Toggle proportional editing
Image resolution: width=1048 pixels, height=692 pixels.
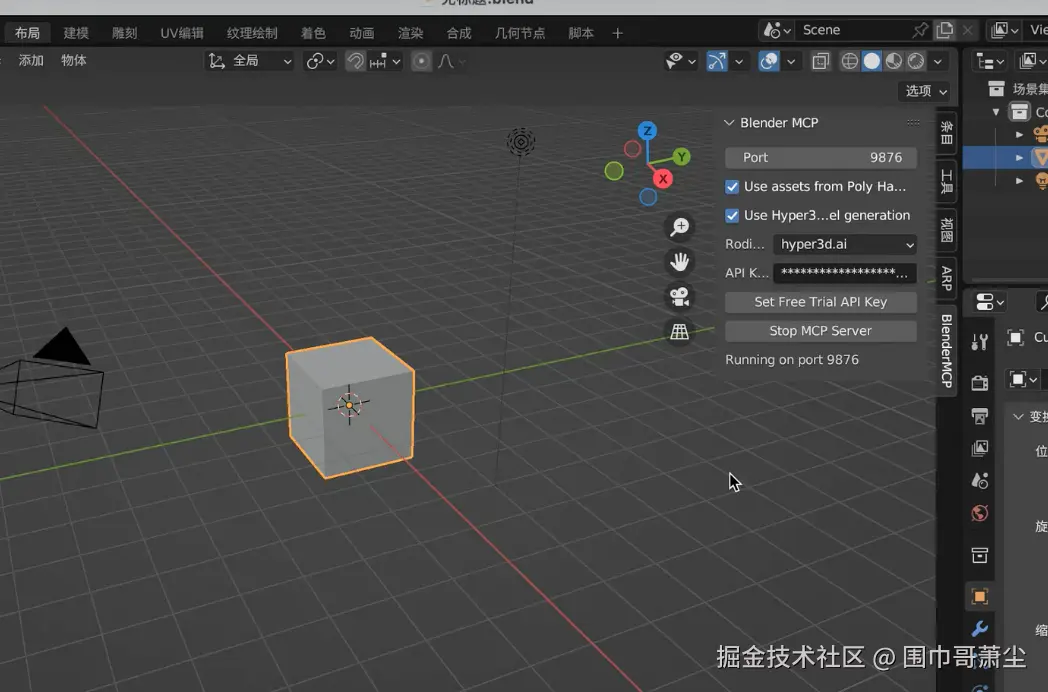(x=421, y=62)
